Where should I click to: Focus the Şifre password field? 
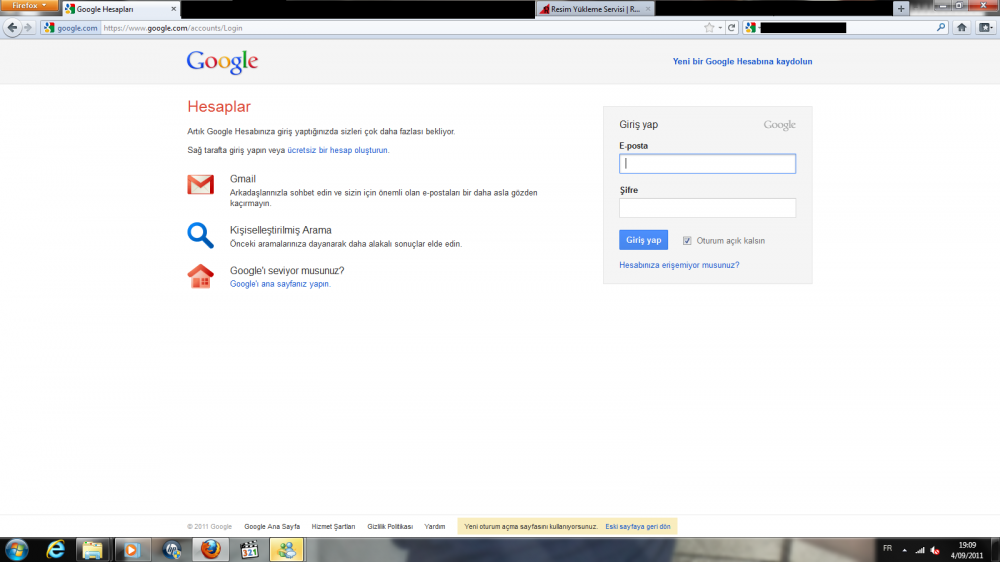point(707,207)
